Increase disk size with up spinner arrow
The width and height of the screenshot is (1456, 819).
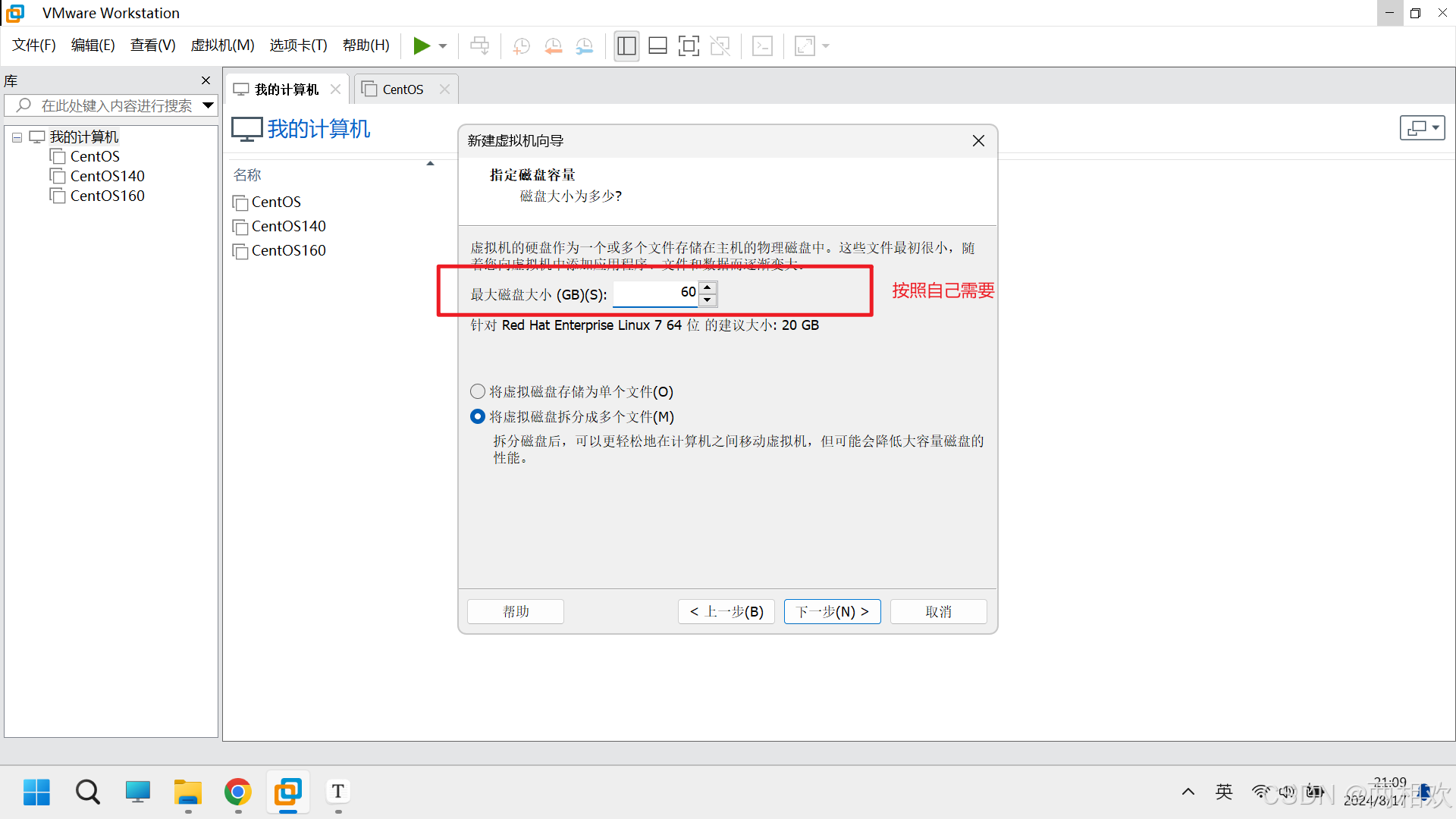708,287
